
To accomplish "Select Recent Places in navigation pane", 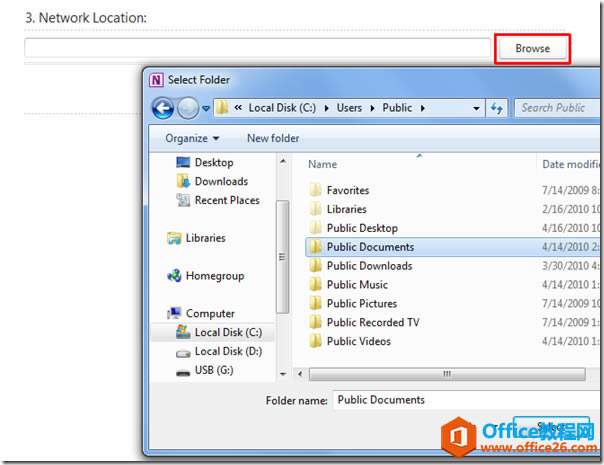I will [x=227, y=200].
